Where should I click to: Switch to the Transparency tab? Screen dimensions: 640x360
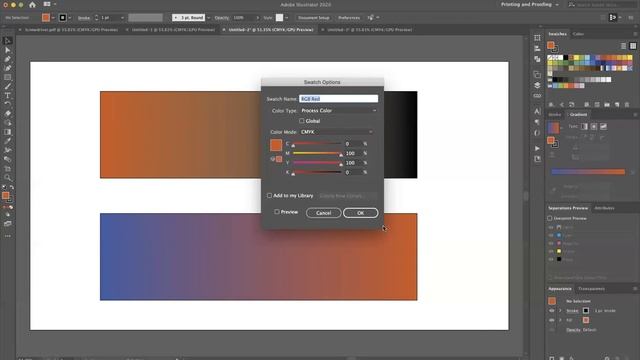click(591, 289)
